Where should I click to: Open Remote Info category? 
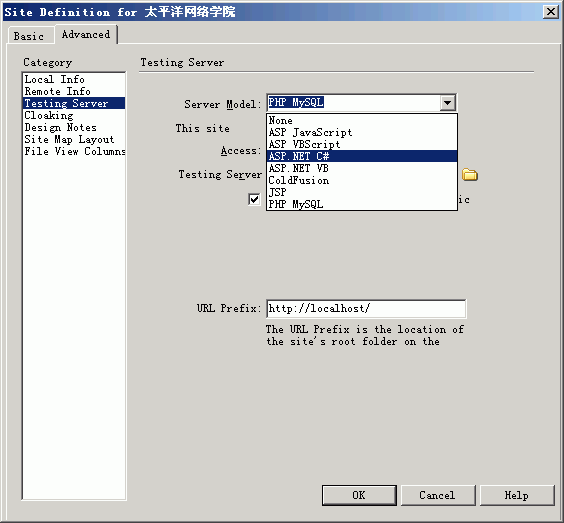pyautogui.click(x=57, y=91)
